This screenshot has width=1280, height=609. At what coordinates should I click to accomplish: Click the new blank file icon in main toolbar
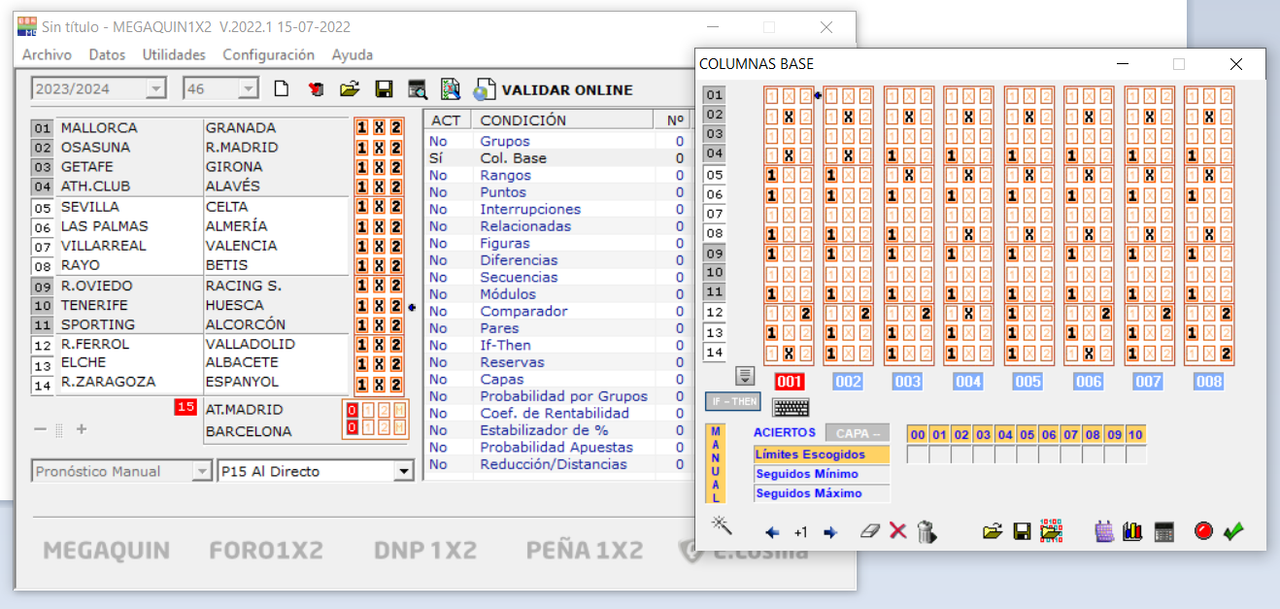(x=282, y=89)
